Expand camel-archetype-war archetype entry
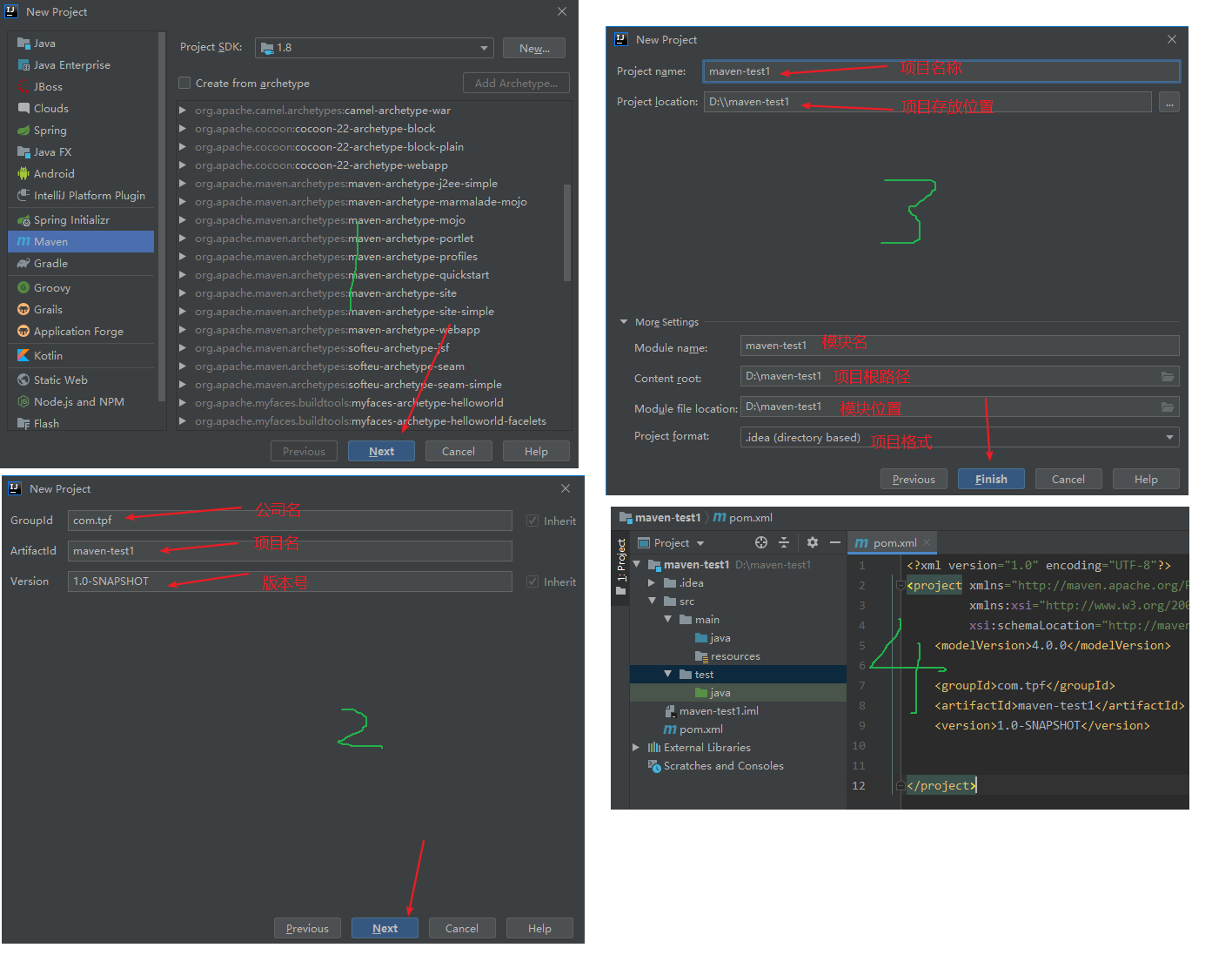This screenshot has height=968, width=1232. click(x=183, y=111)
